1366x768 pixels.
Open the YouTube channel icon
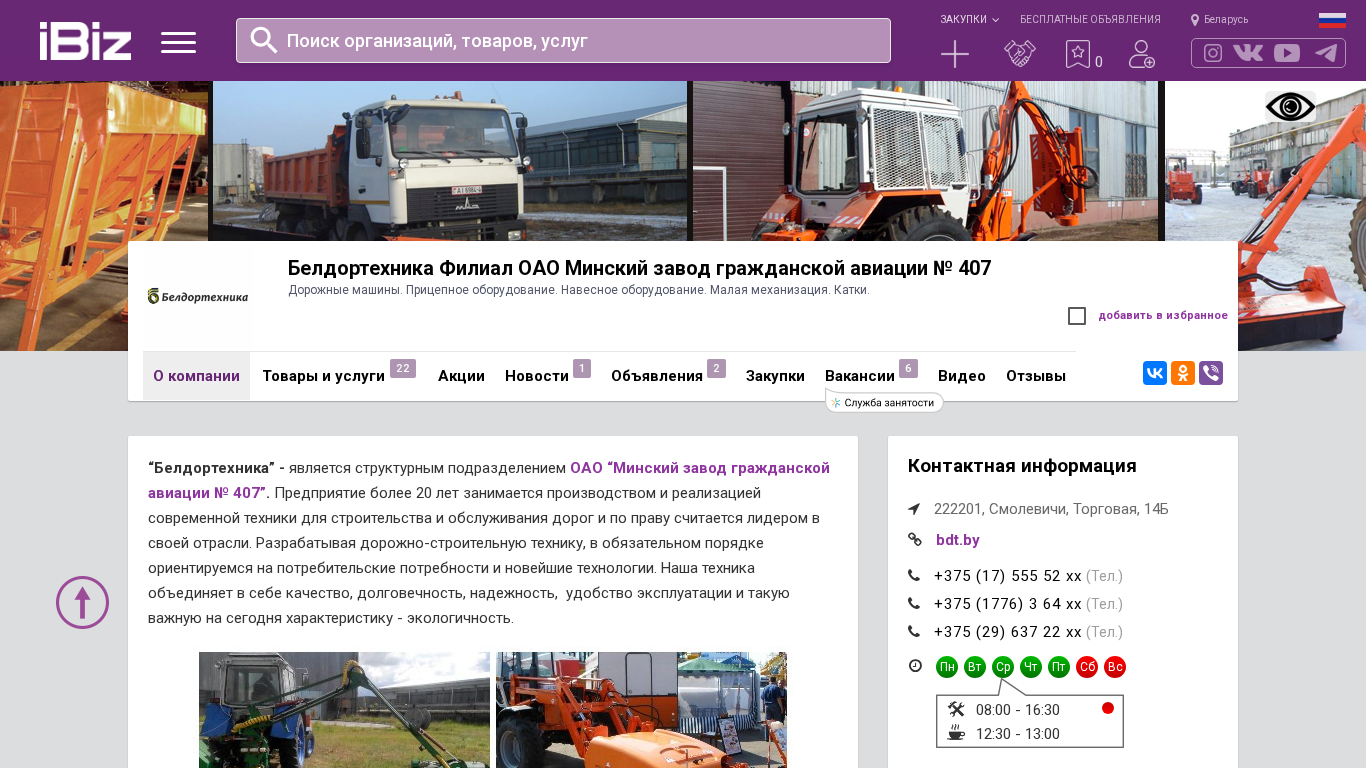point(1287,53)
